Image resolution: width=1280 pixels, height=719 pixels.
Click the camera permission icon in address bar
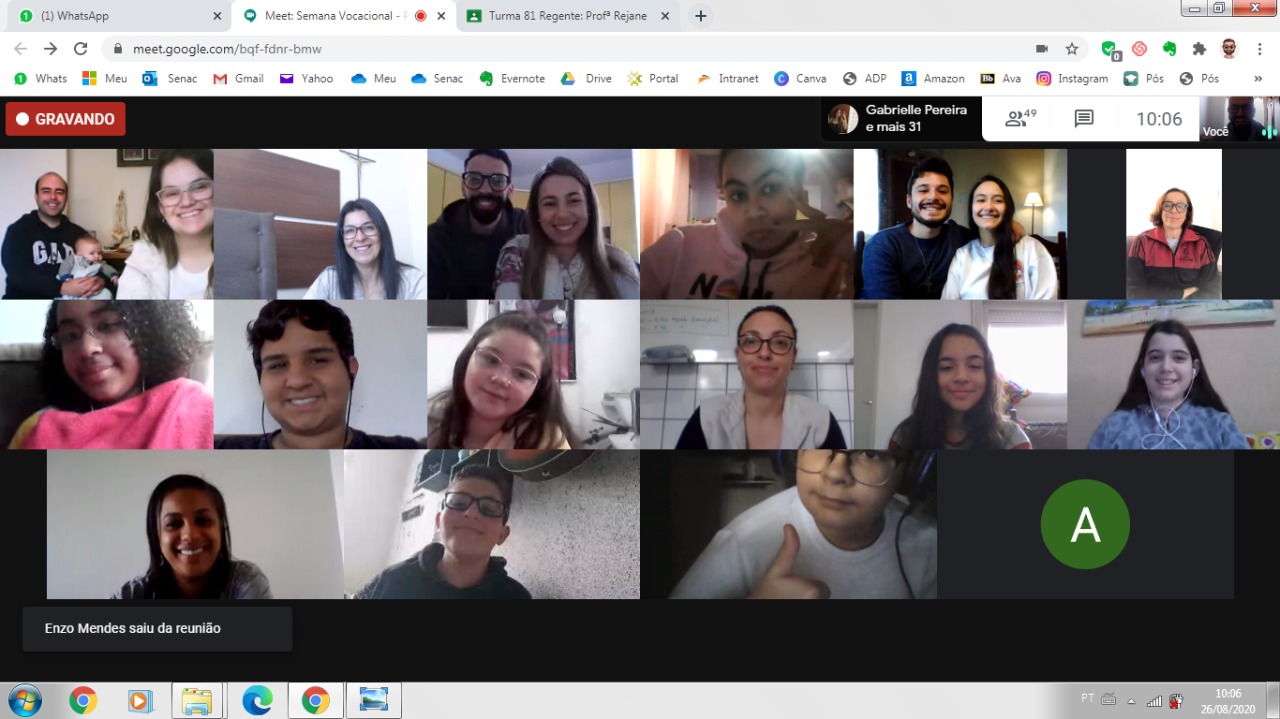pos(1041,48)
